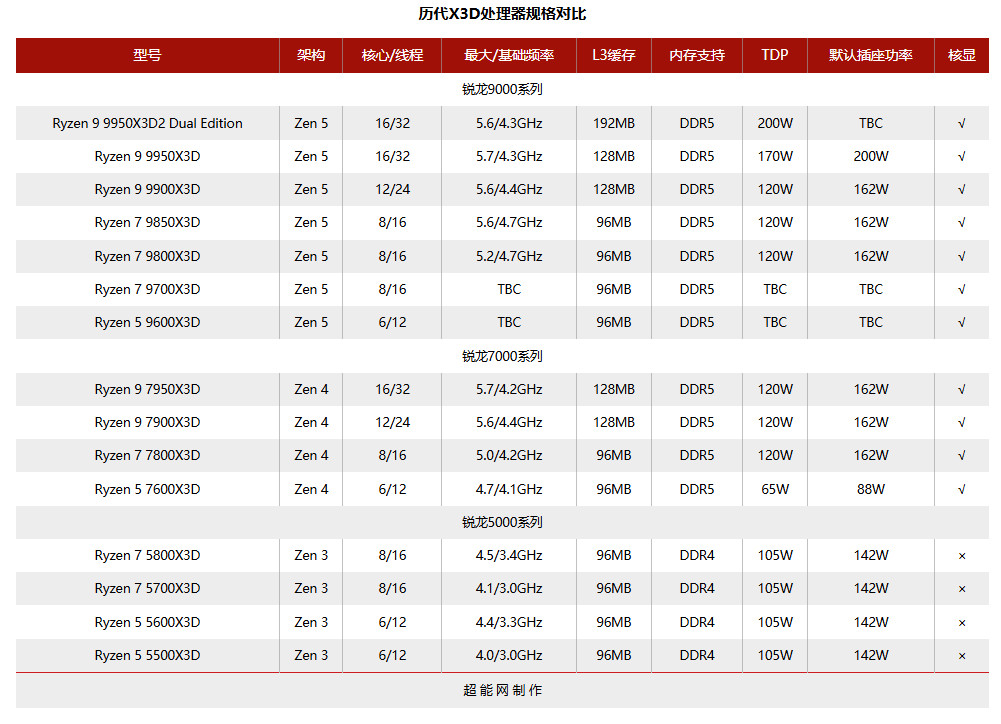Toggle the √ mark for Ryzen 5 7600X3D

click(x=961, y=489)
